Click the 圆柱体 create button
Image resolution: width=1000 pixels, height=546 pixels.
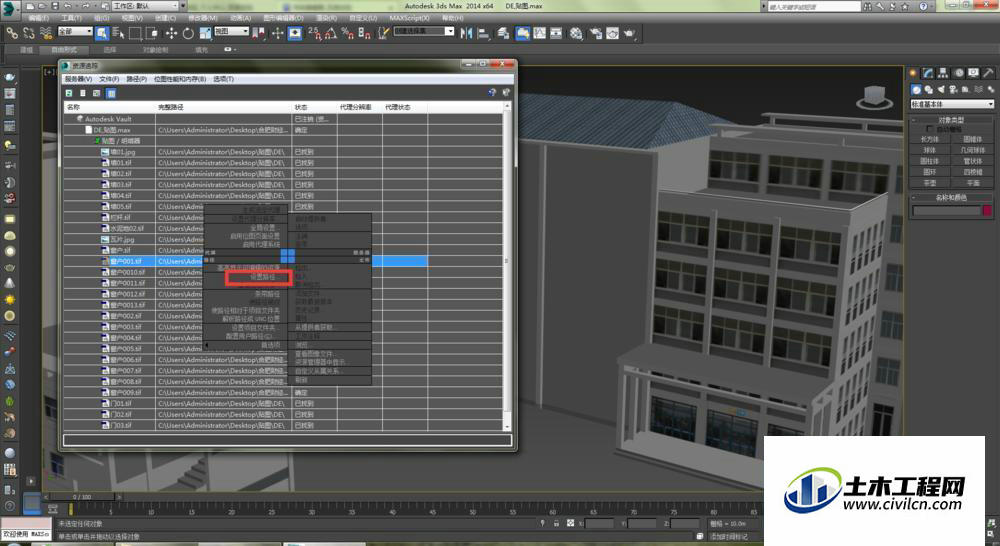click(930, 161)
